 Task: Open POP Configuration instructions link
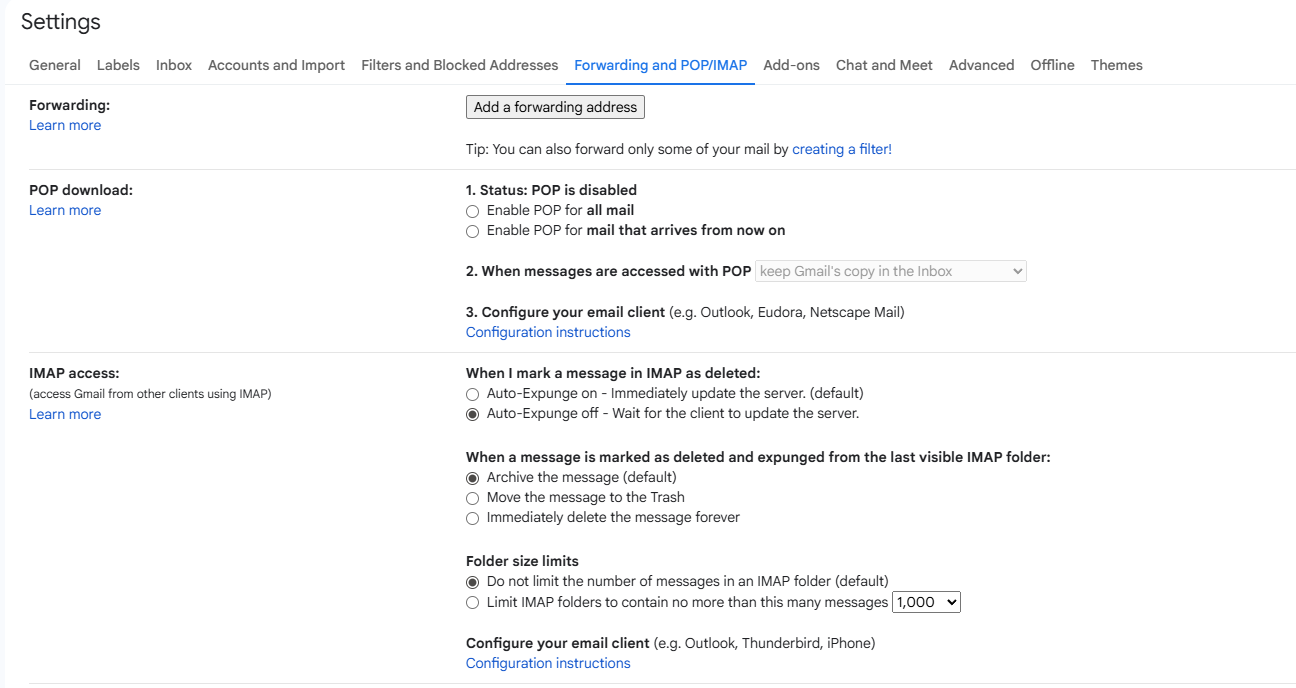[548, 332]
